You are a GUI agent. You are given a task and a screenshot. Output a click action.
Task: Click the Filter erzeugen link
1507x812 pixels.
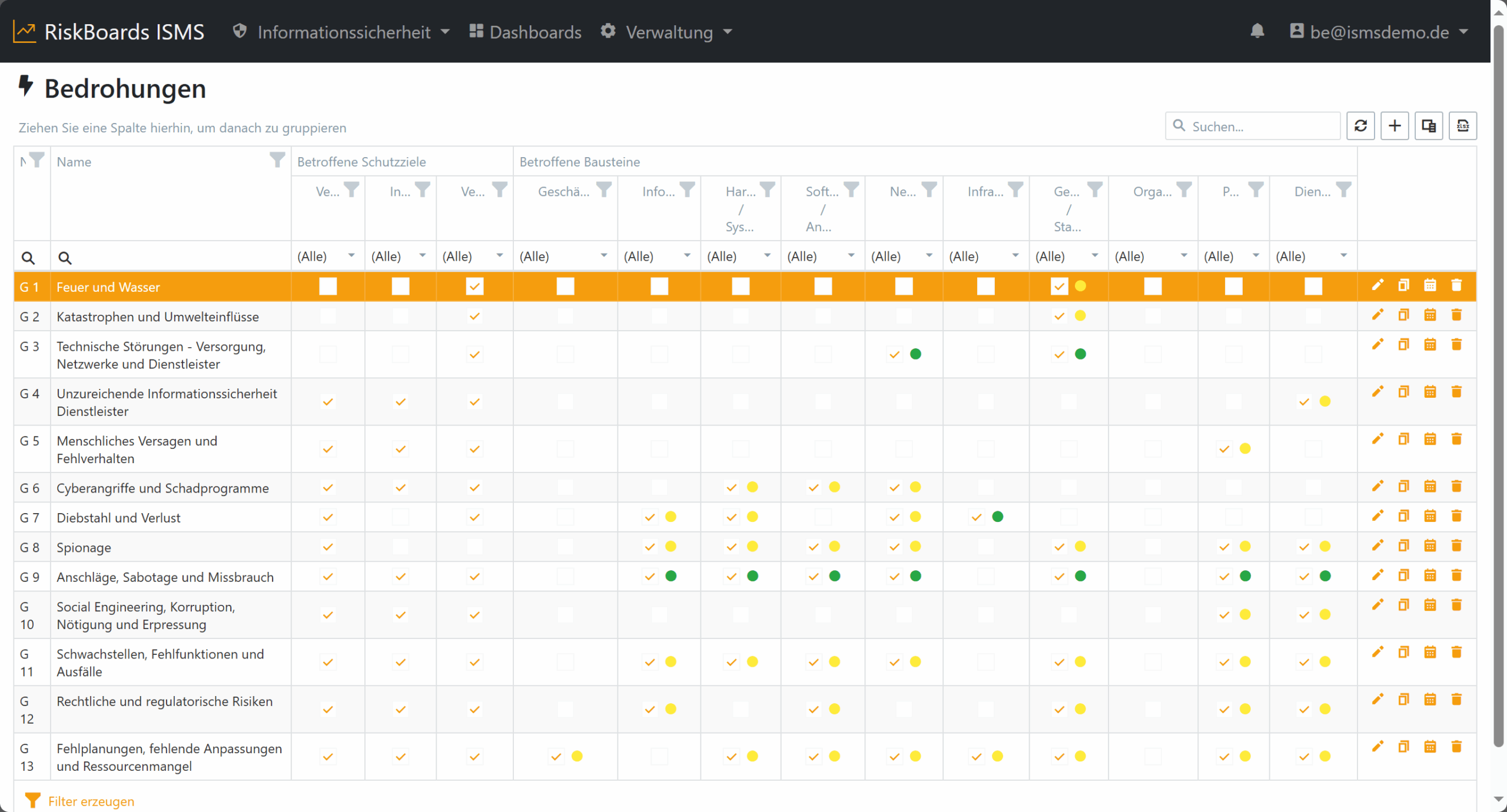click(x=91, y=801)
